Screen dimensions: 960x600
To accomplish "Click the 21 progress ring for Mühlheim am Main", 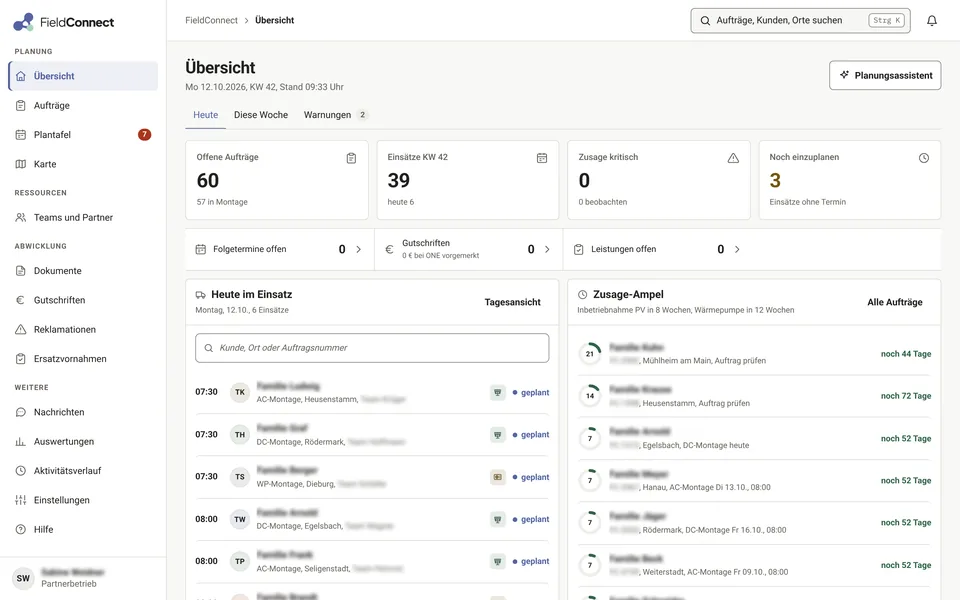I will pos(590,354).
